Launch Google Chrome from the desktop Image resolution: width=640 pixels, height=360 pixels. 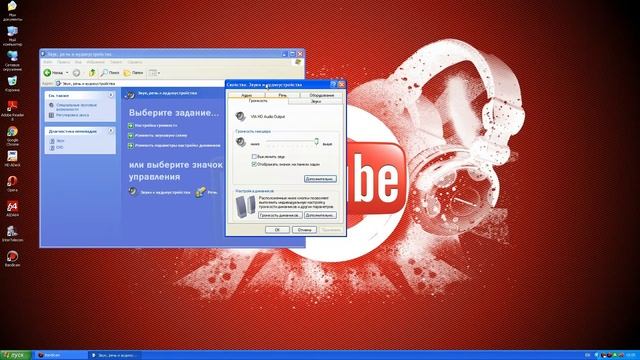point(12,131)
